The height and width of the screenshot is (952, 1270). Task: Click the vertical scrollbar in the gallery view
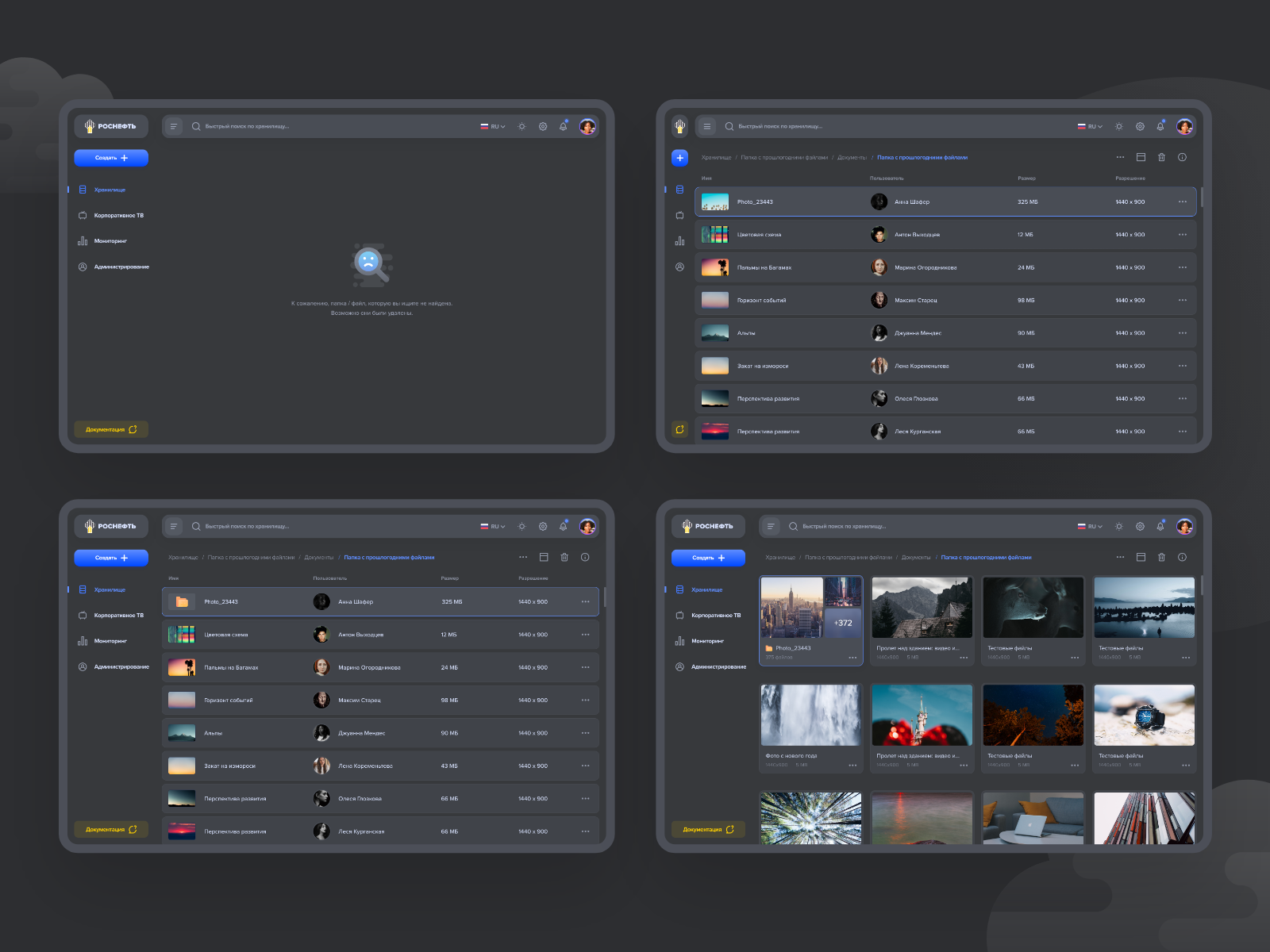coord(1201,585)
